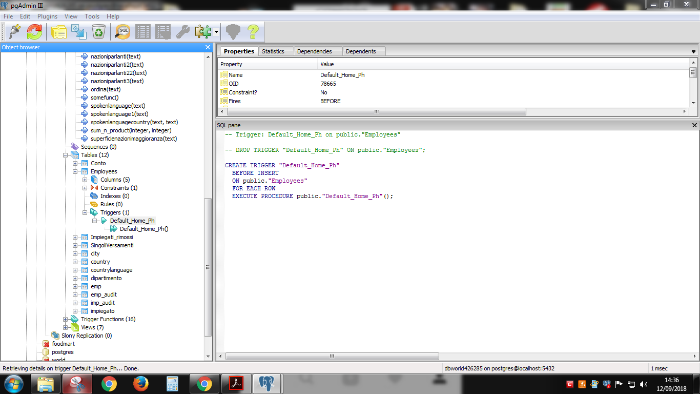Select the Default_Home_Ph() function item

click(x=144, y=229)
